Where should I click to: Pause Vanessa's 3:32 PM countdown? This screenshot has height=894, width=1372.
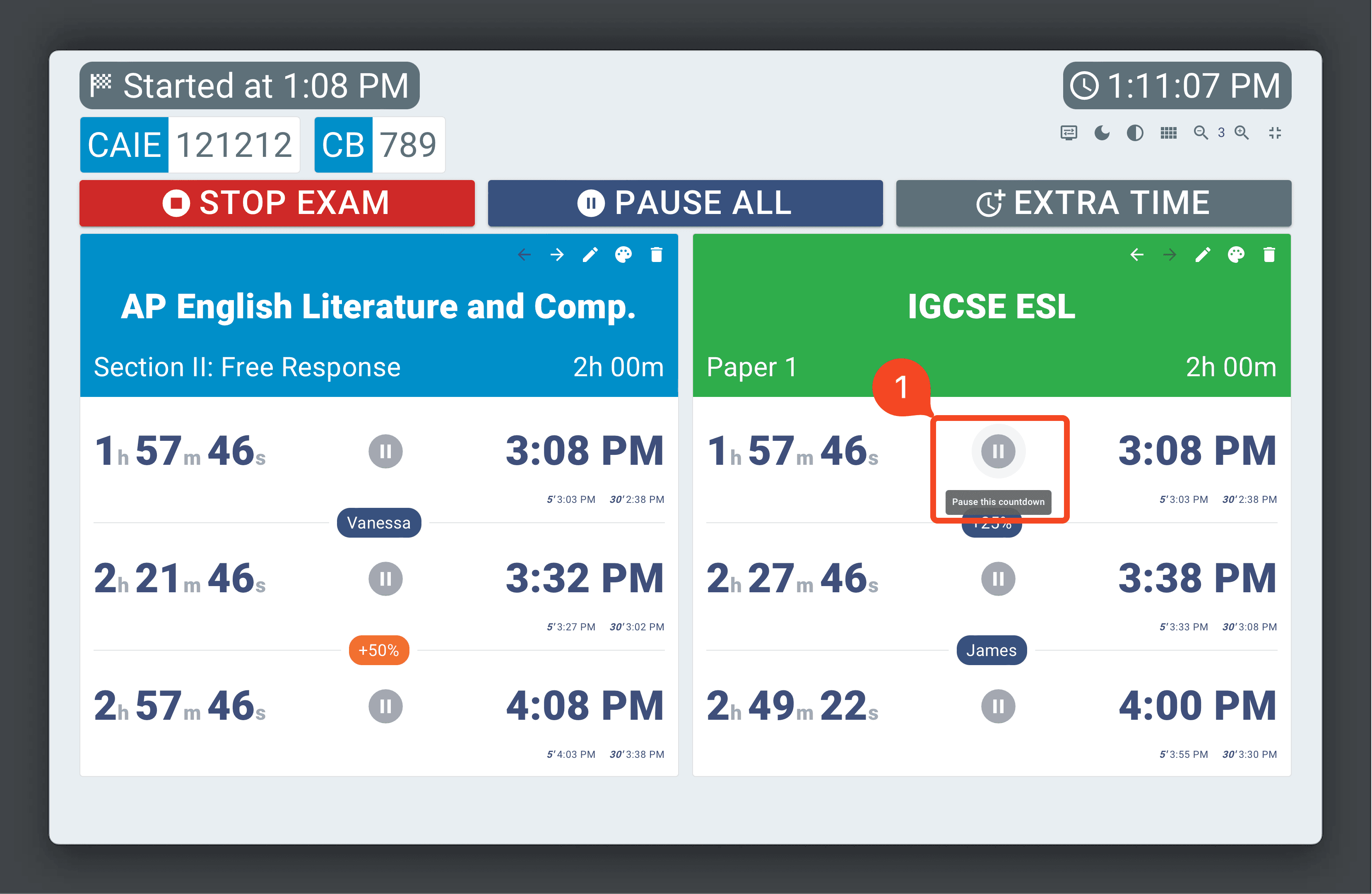385,579
